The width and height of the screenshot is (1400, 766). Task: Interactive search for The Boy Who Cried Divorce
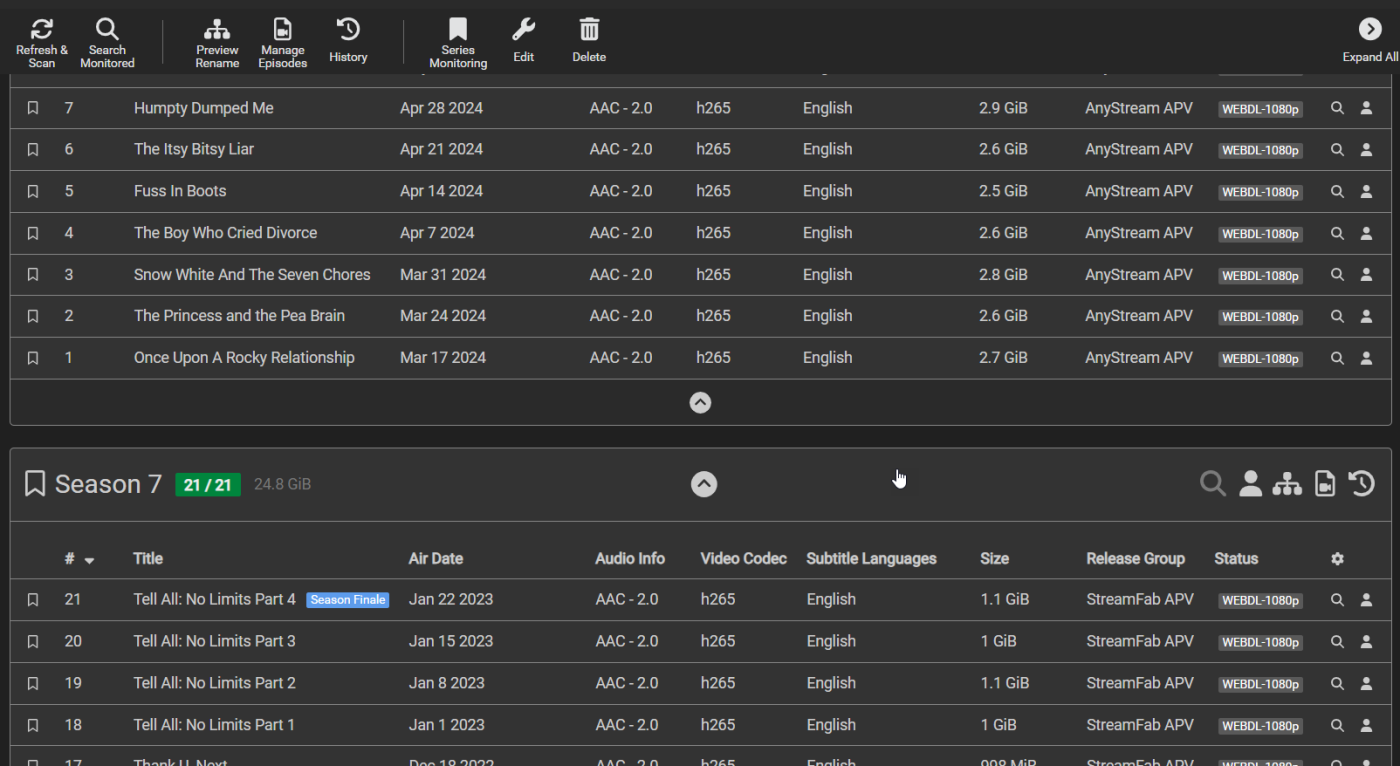1366,233
